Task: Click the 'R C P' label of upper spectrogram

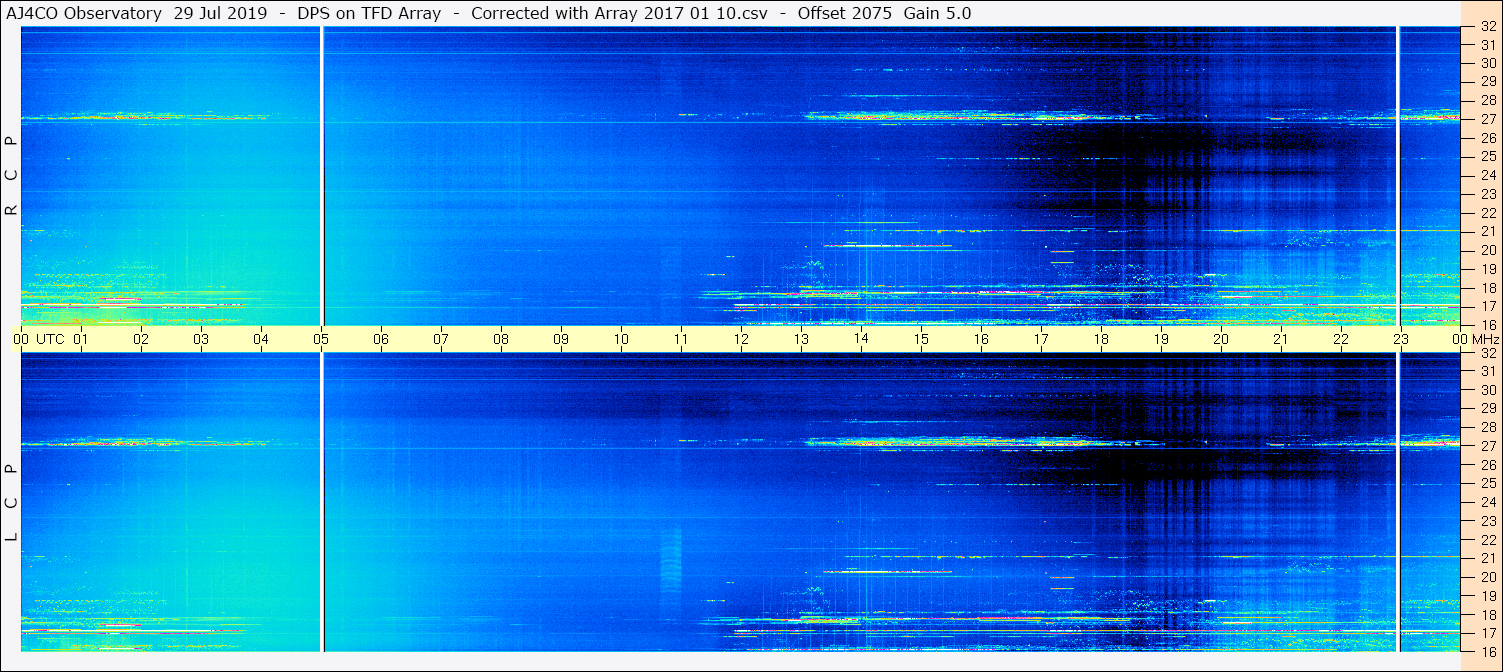Action: (11, 175)
